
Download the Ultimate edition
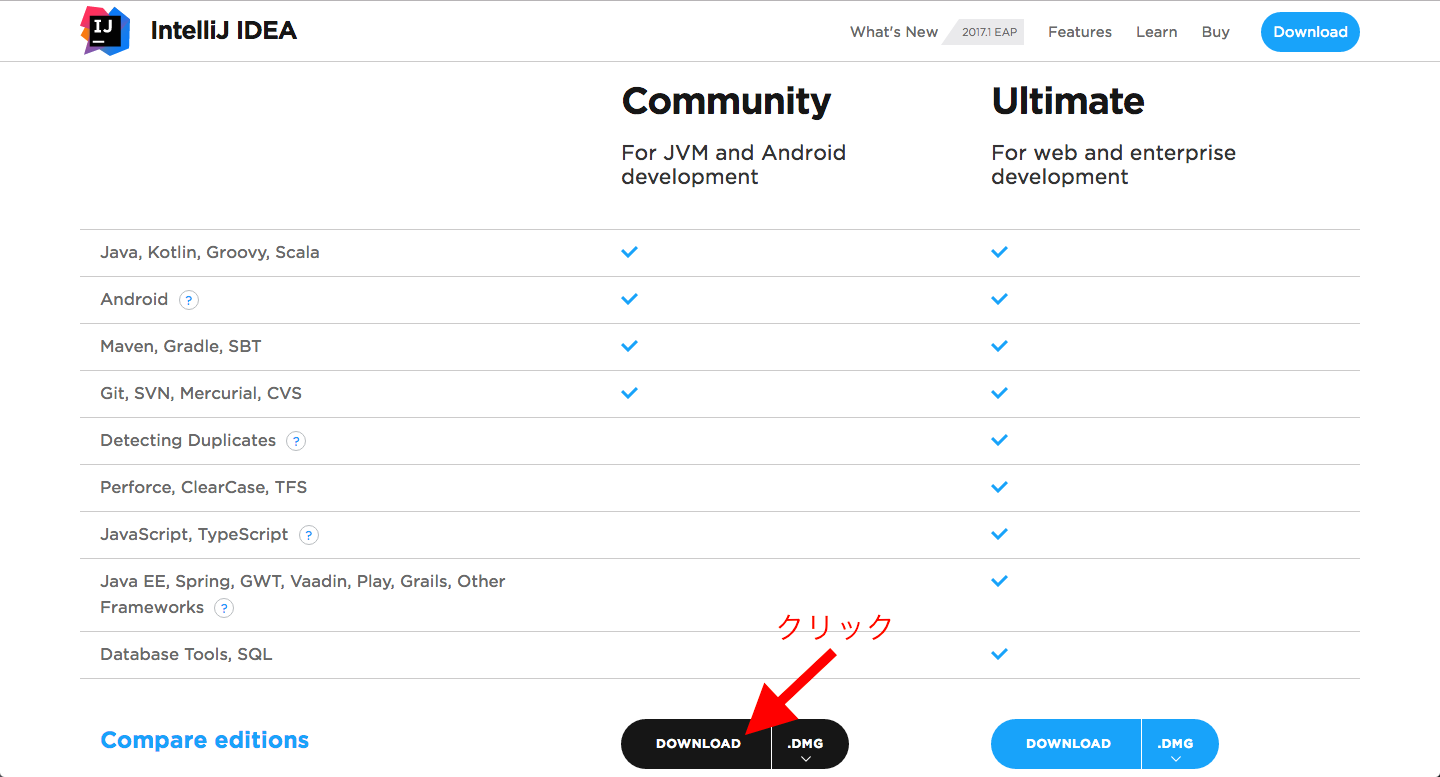(x=1067, y=744)
